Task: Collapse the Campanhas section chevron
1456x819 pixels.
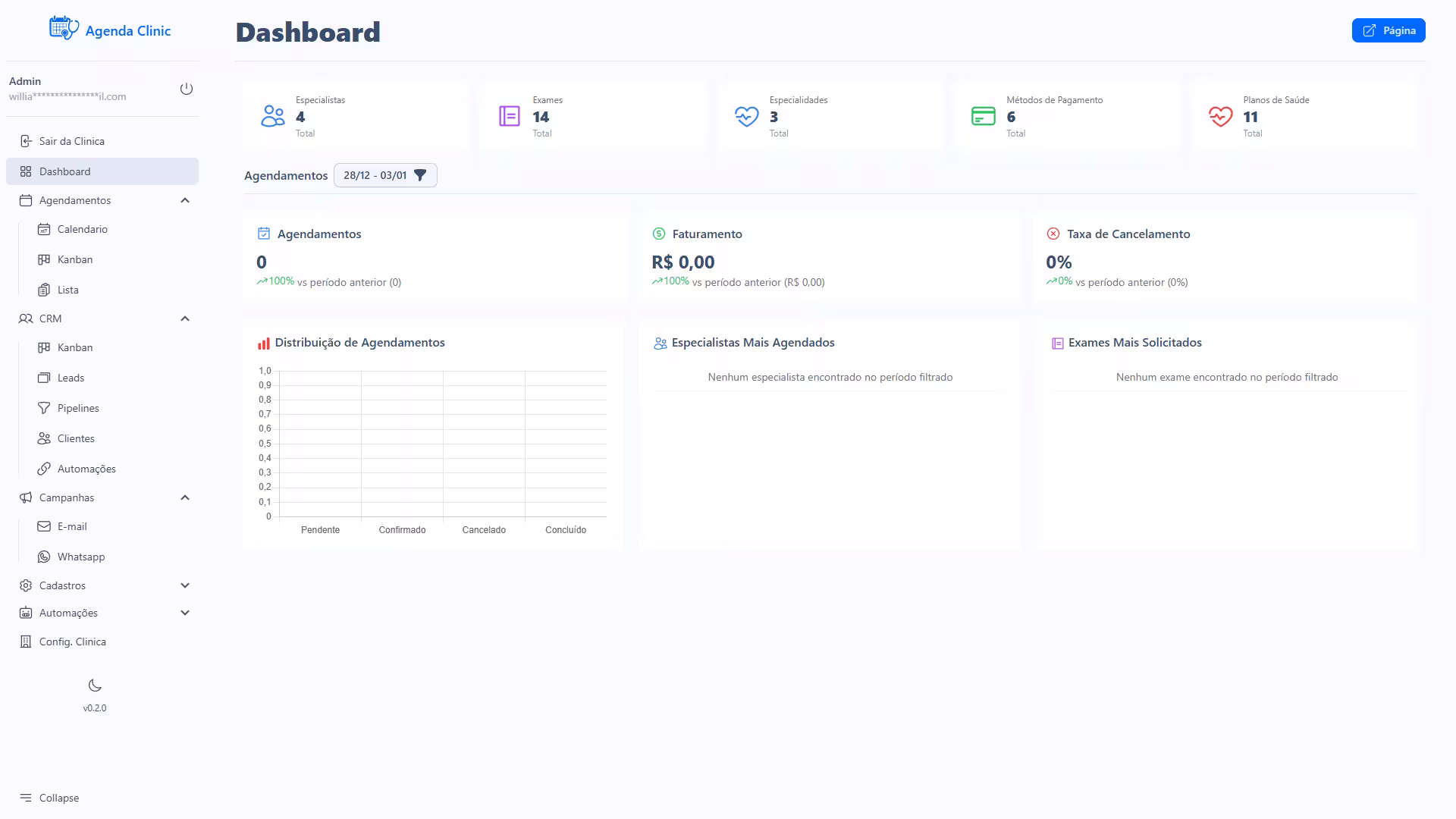Action: [x=185, y=497]
